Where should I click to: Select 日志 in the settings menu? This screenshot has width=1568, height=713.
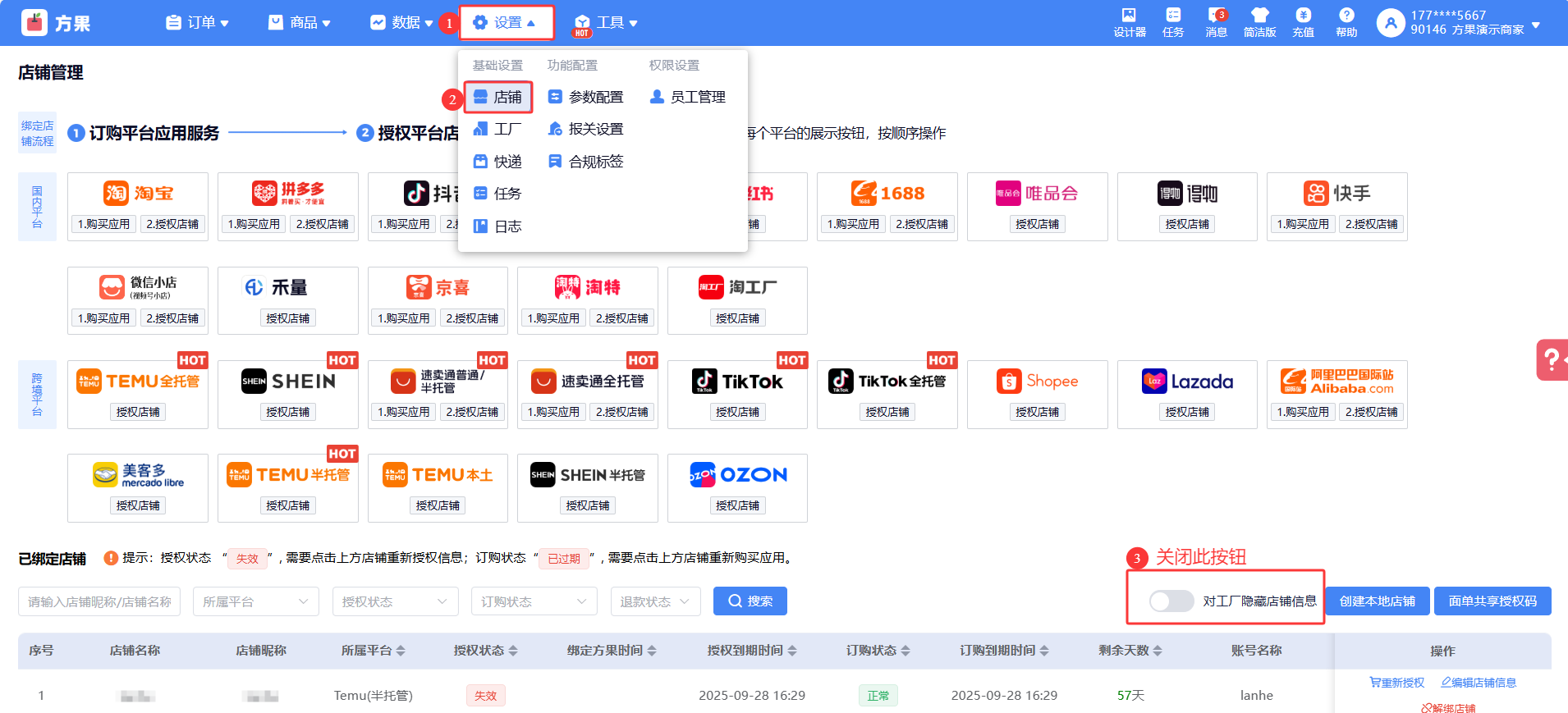497,226
